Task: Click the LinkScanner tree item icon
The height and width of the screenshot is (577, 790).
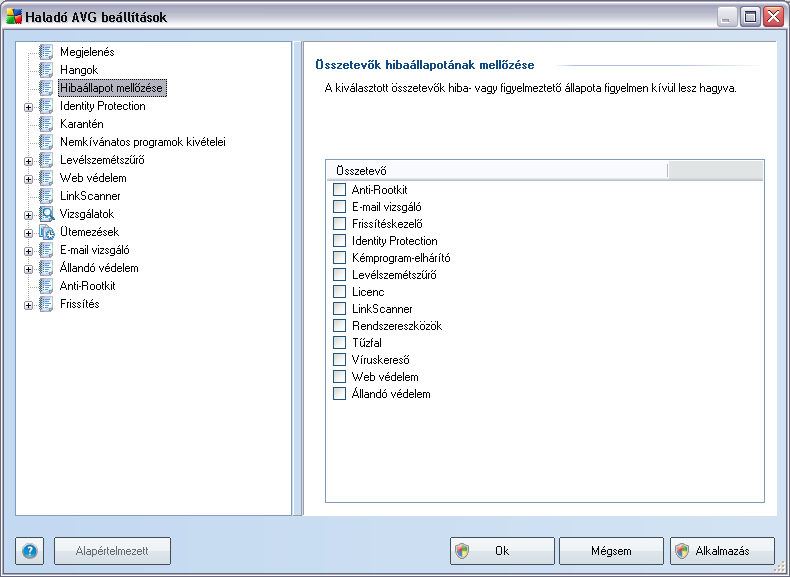Action: (x=46, y=196)
